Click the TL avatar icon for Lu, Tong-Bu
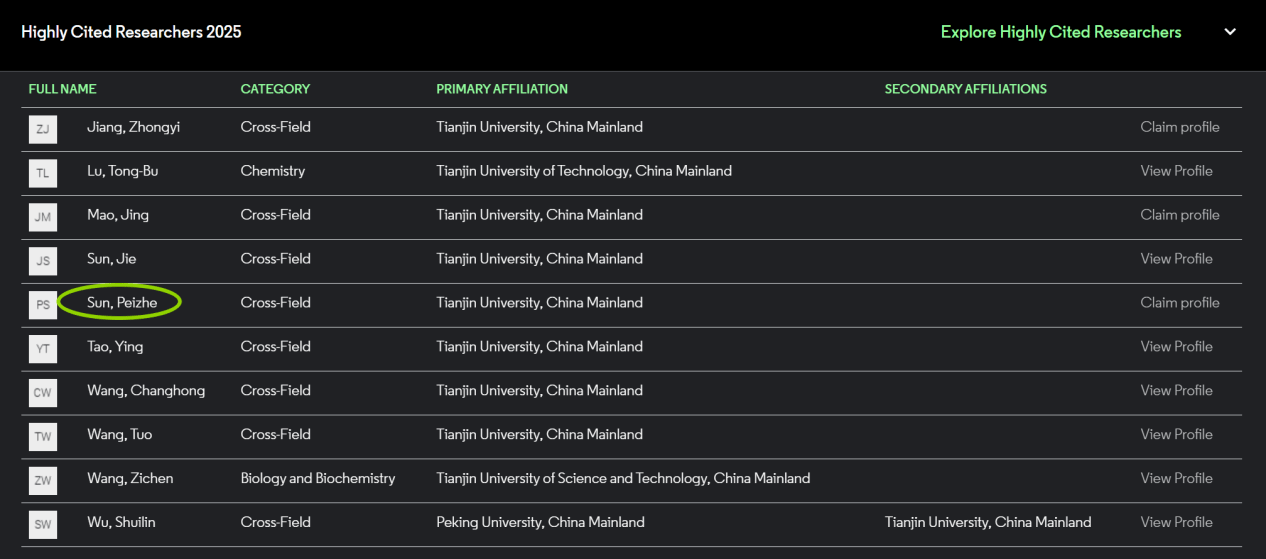 coord(42,173)
